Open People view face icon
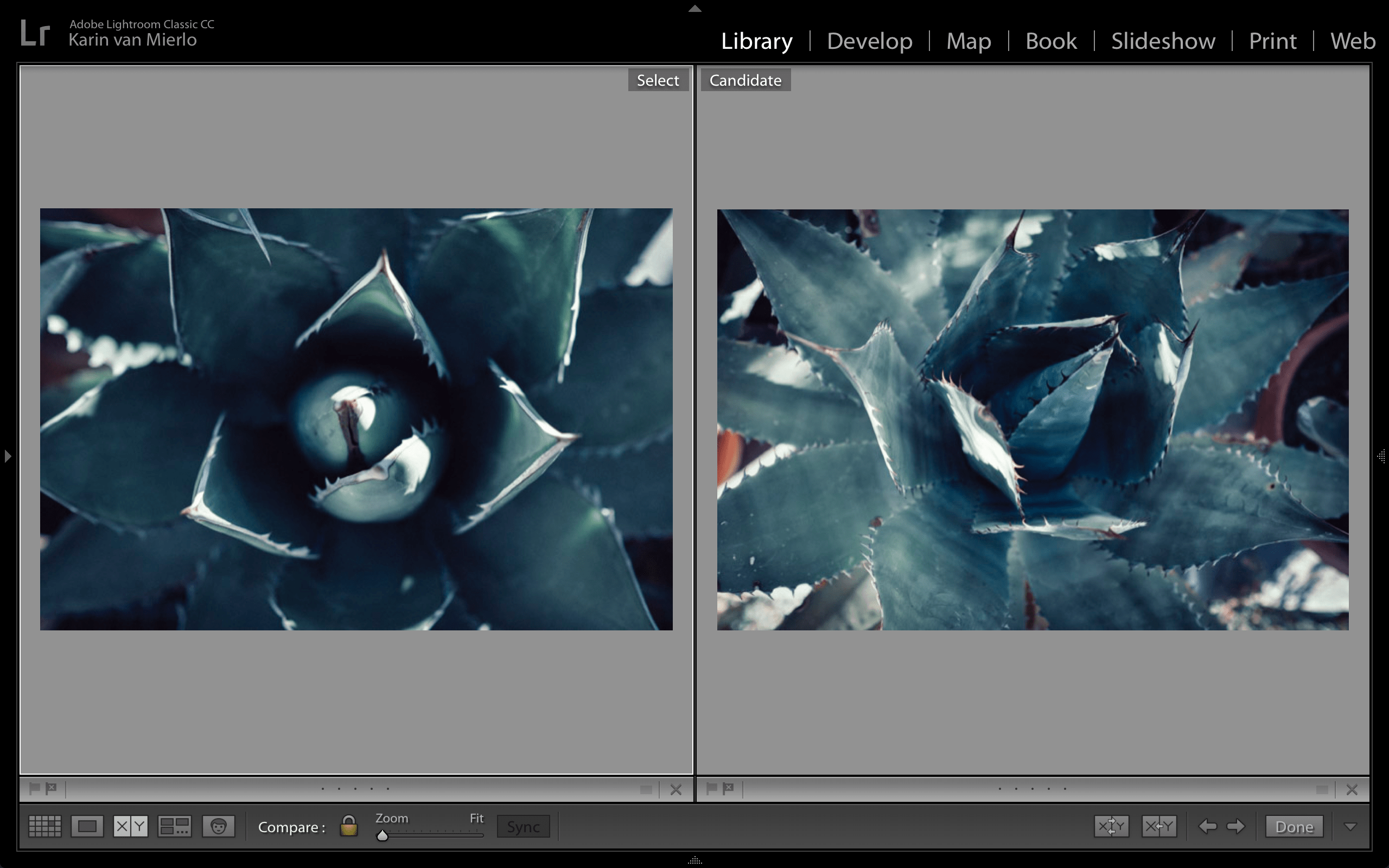Image resolution: width=1389 pixels, height=868 pixels. click(218, 826)
